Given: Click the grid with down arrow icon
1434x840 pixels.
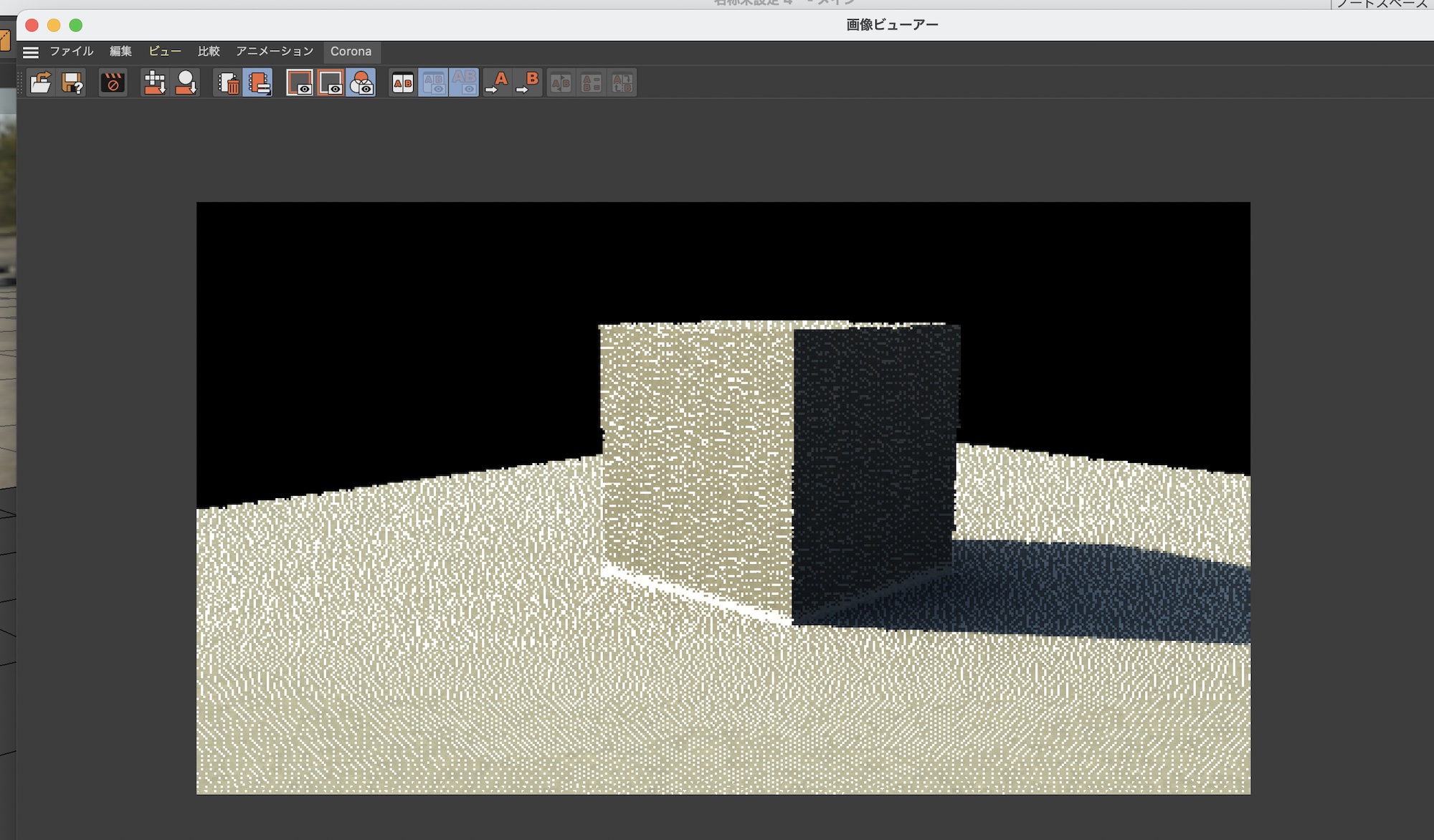Looking at the screenshot, I should point(155,83).
